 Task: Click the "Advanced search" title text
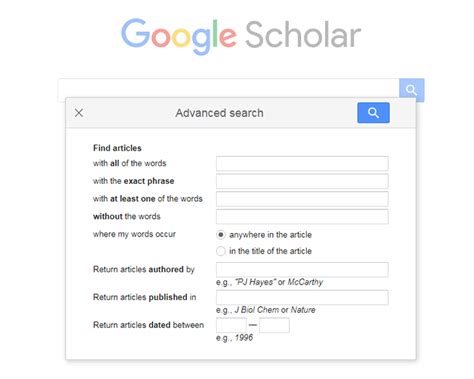tap(219, 113)
